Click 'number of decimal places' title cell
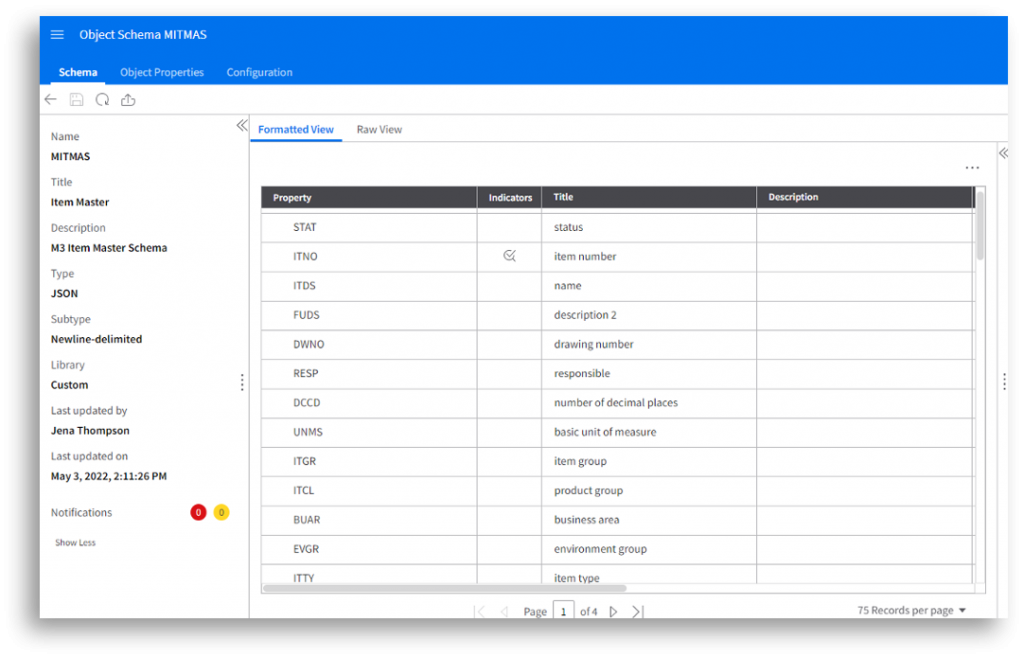 pyautogui.click(x=649, y=403)
